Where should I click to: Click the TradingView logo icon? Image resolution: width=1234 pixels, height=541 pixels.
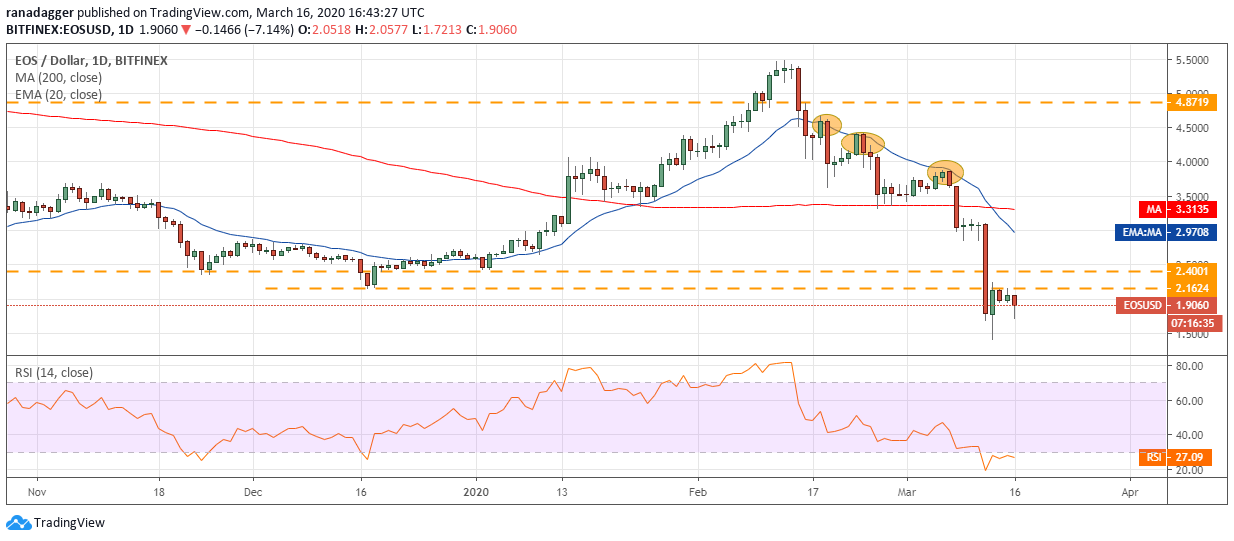17,523
